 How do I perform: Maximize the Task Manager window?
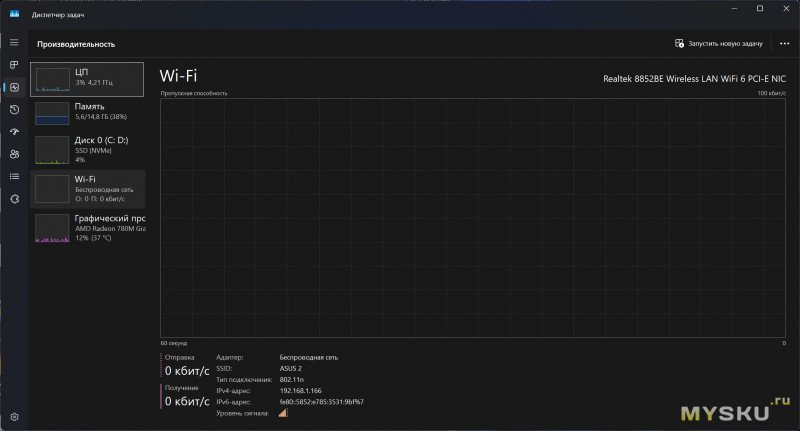pos(759,9)
